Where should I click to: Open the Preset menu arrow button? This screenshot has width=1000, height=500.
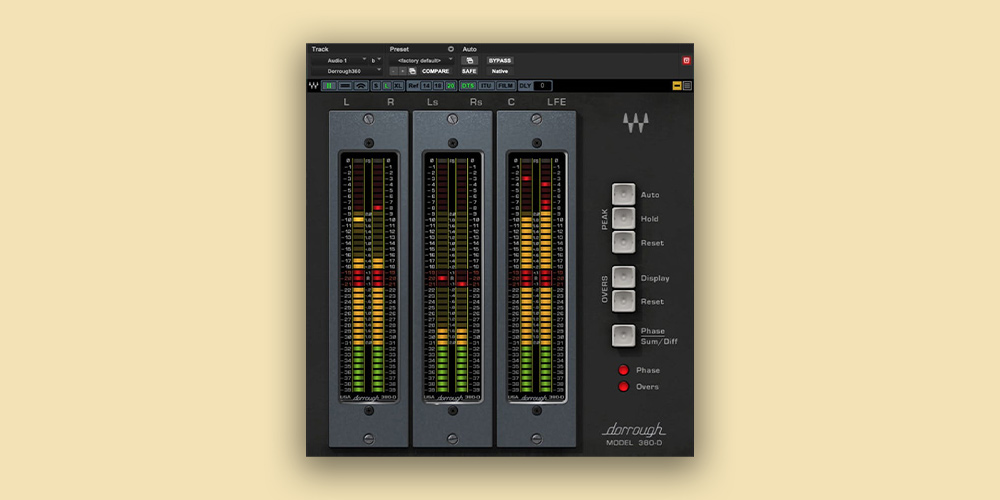point(451,49)
